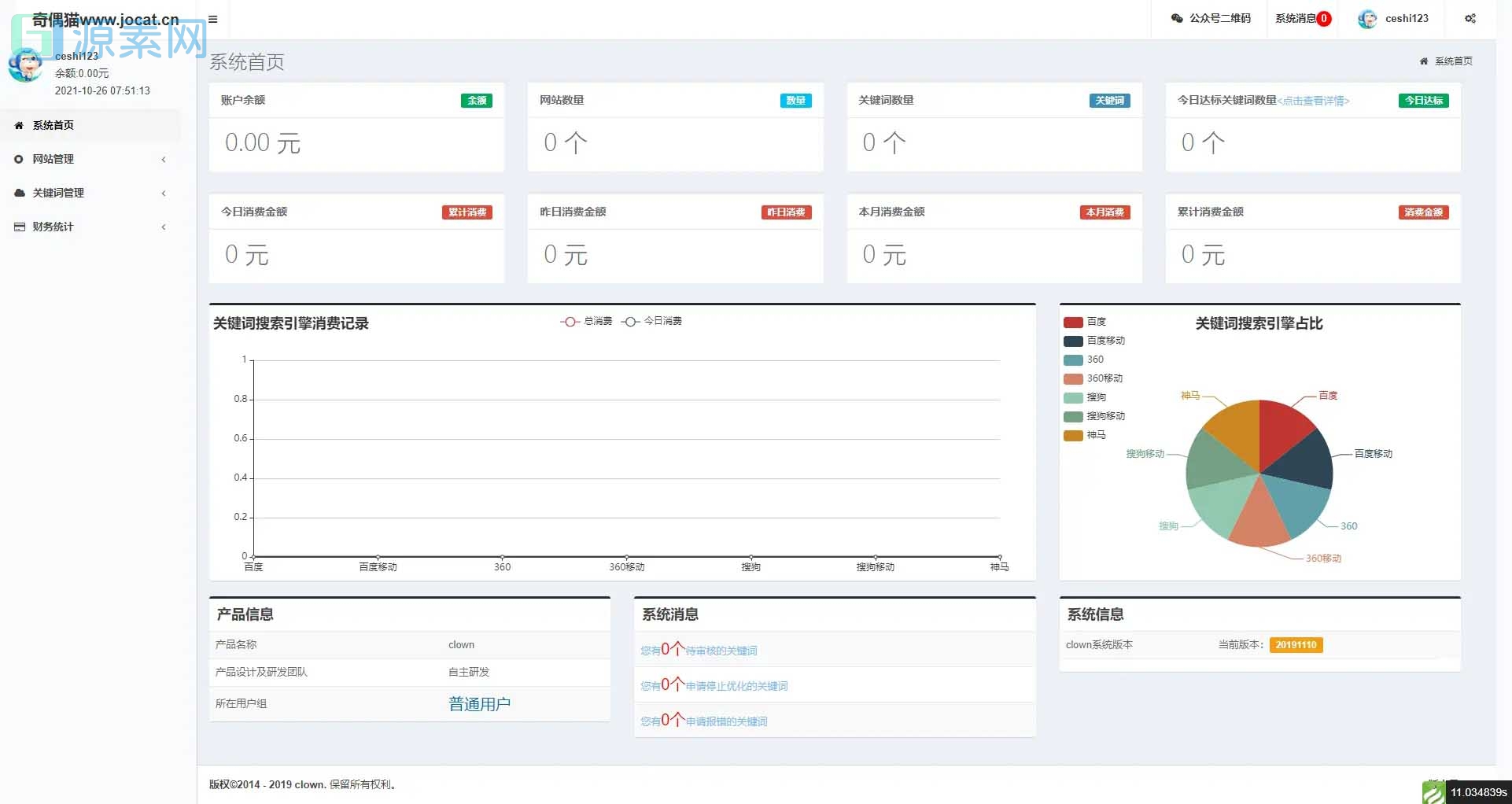Expand the 网站管理 section chevron
This screenshot has width=1512, height=804.
163,159
